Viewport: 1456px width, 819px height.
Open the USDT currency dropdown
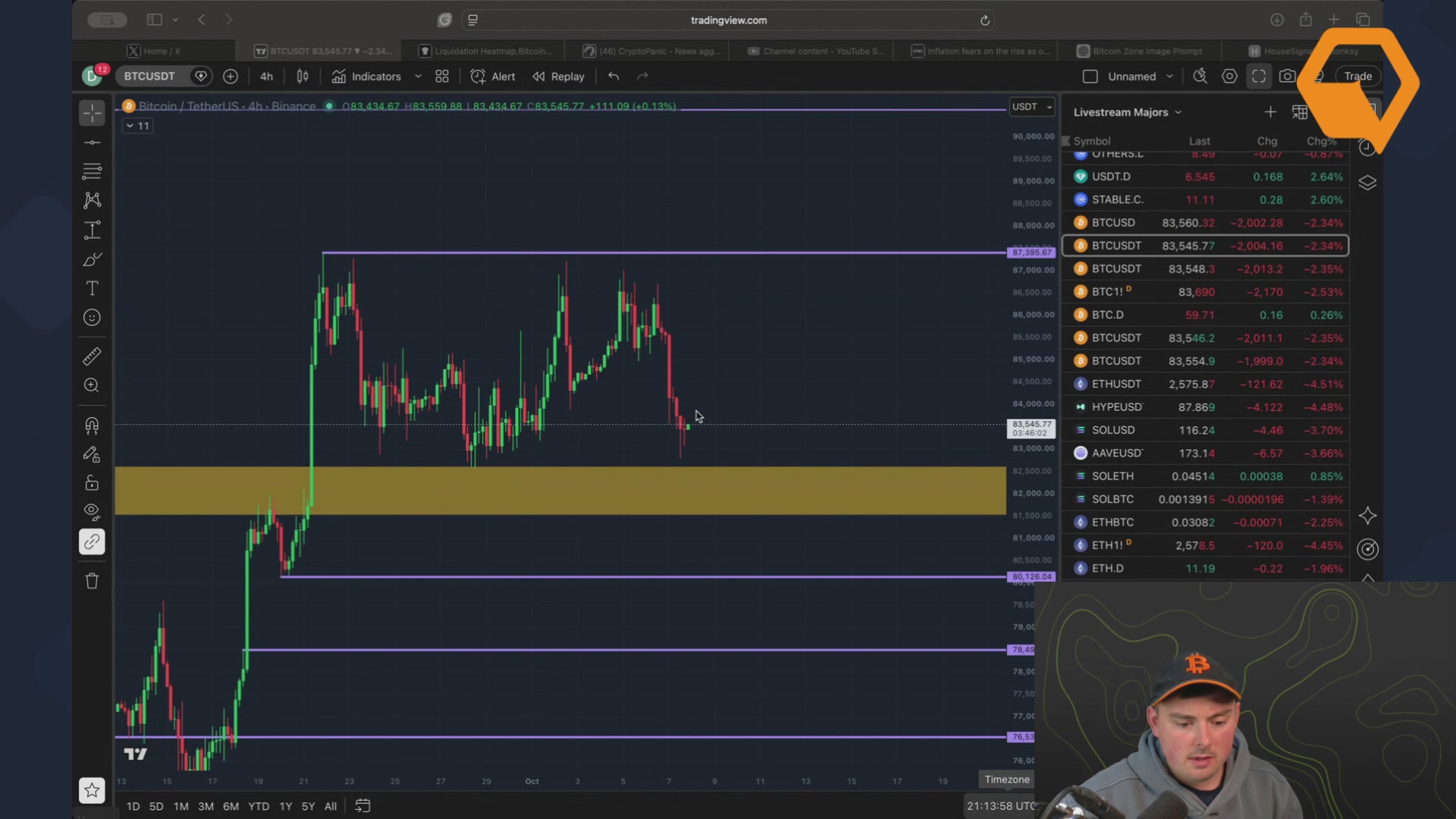(x=1032, y=107)
